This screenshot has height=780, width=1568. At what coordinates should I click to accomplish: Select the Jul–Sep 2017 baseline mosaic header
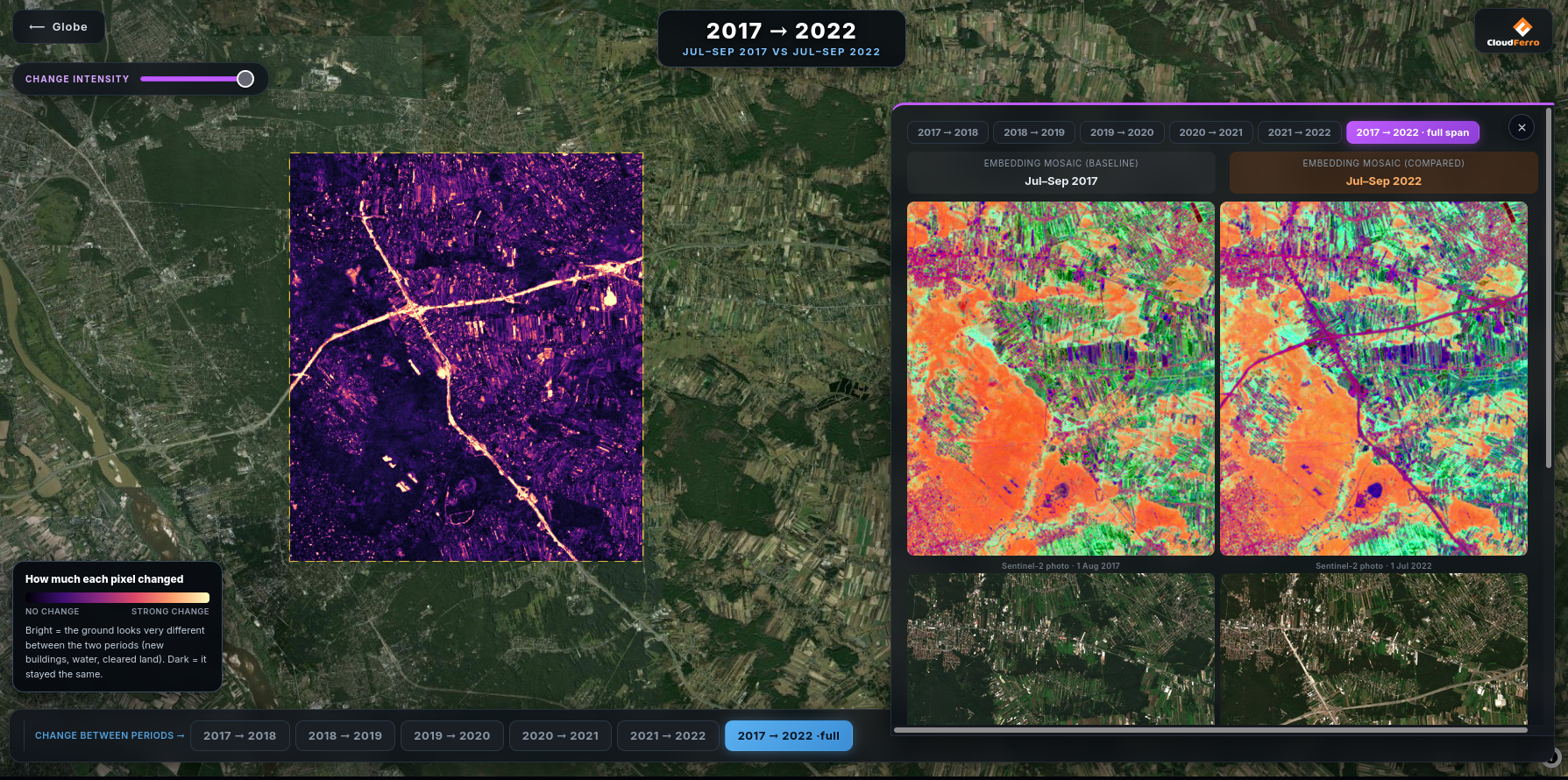pos(1061,173)
